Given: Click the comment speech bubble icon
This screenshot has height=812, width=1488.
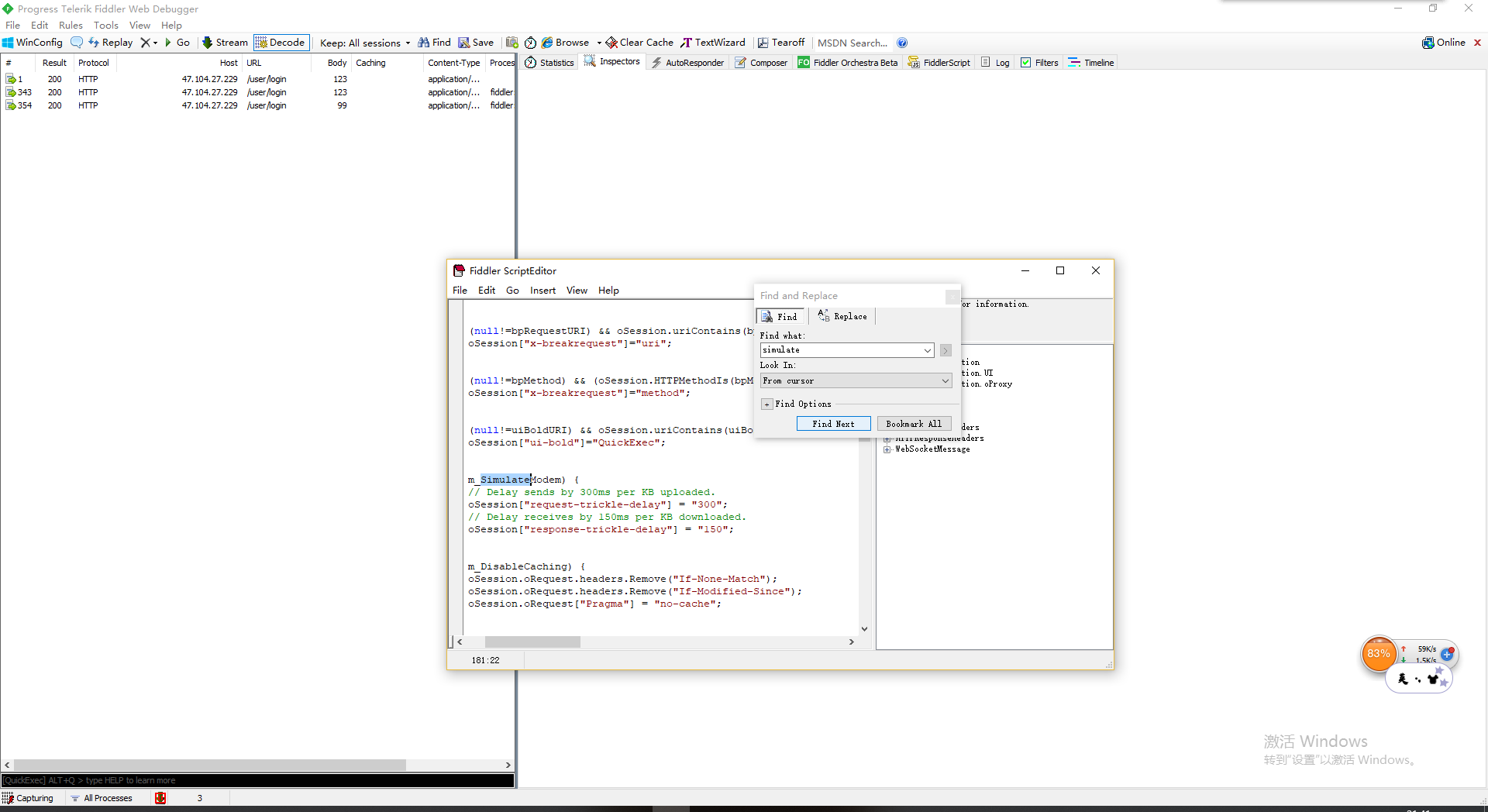Looking at the screenshot, I should pos(77,43).
